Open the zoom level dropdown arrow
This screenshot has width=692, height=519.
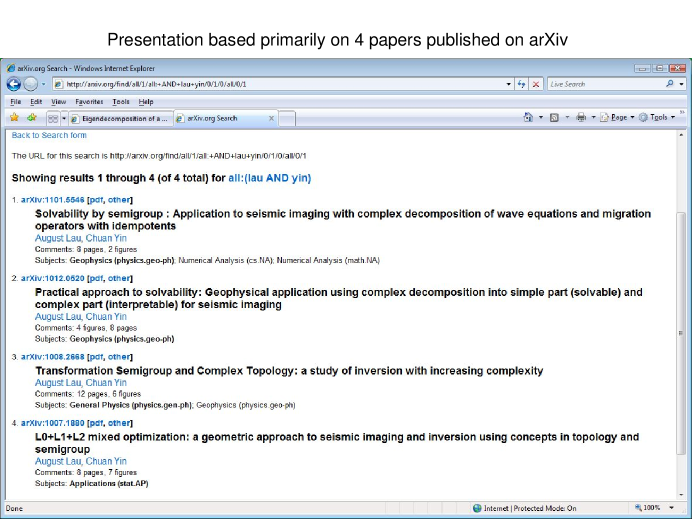(672, 508)
